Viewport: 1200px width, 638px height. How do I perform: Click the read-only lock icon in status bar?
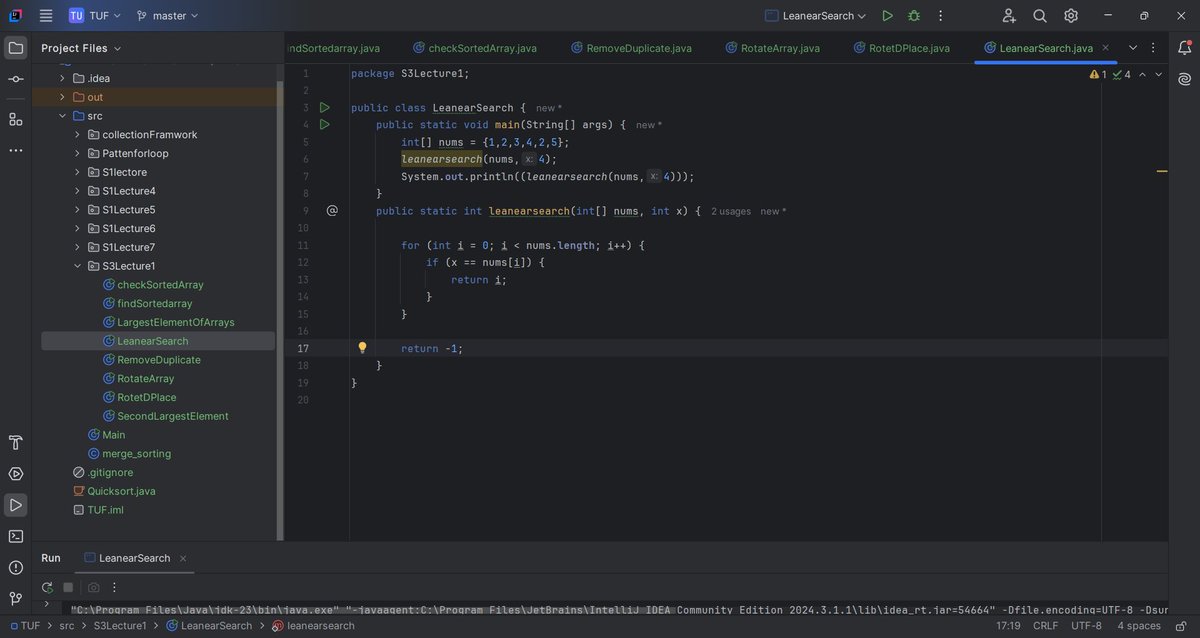coord(1181,626)
